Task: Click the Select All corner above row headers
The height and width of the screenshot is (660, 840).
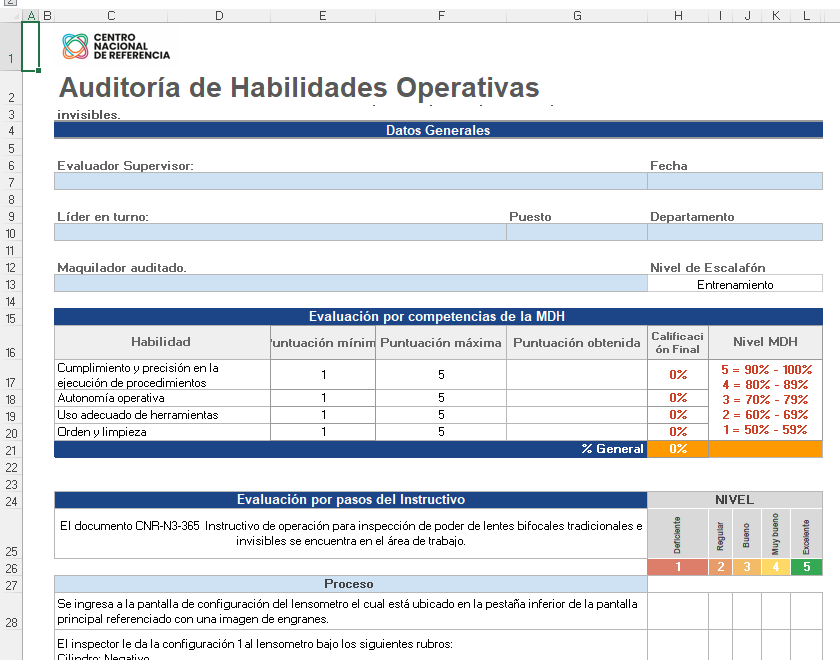Action: pos(11,15)
